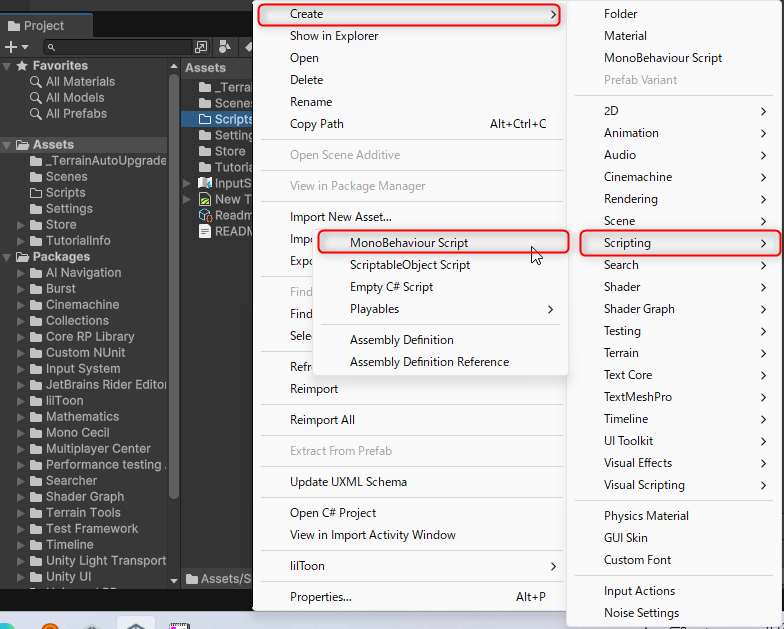The height and width of the screenshot is (629, 784).
Task: Expand the Cinemachine package folder
Action: [22, 305]
